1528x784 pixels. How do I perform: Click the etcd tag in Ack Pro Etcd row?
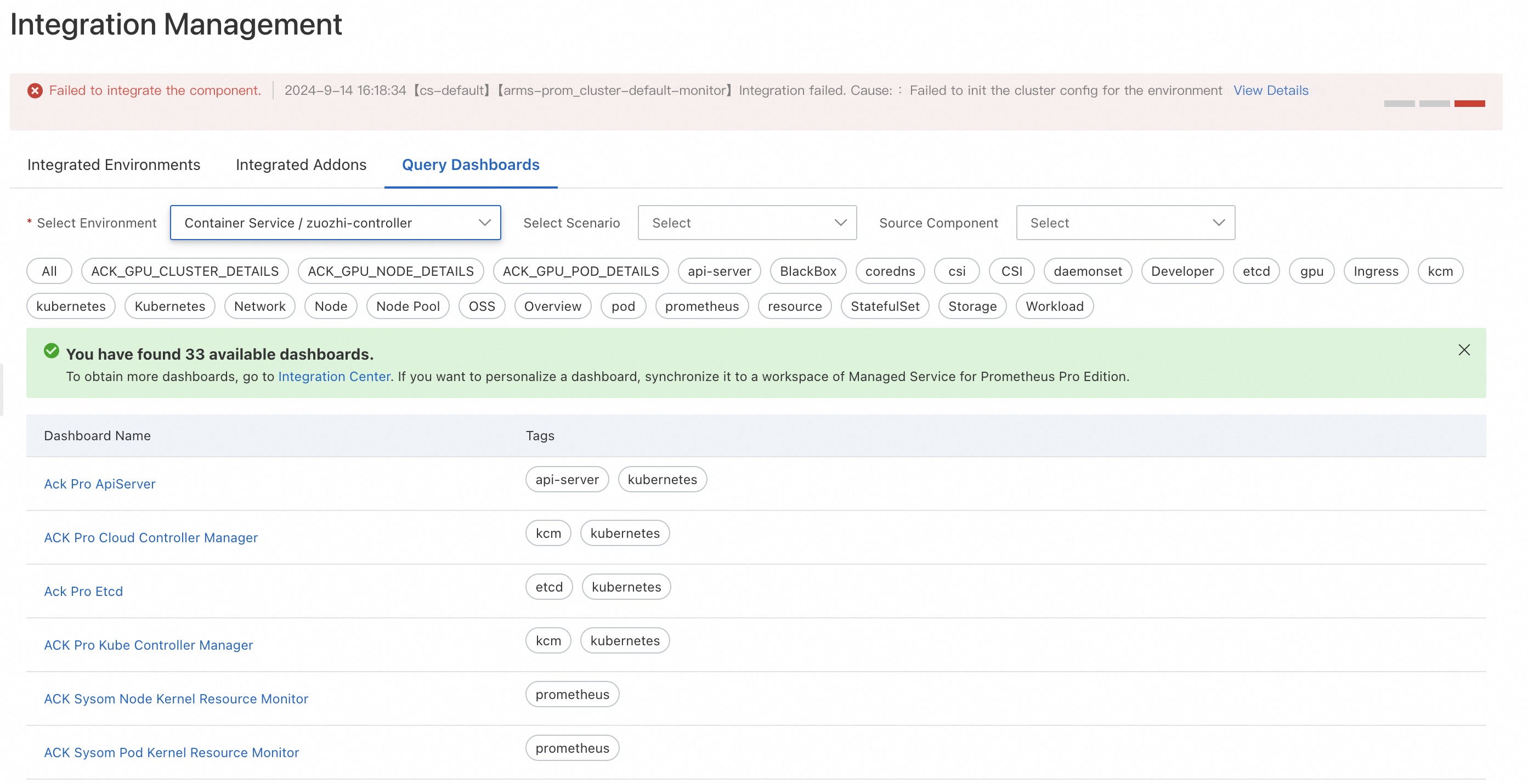click(548, 587)
